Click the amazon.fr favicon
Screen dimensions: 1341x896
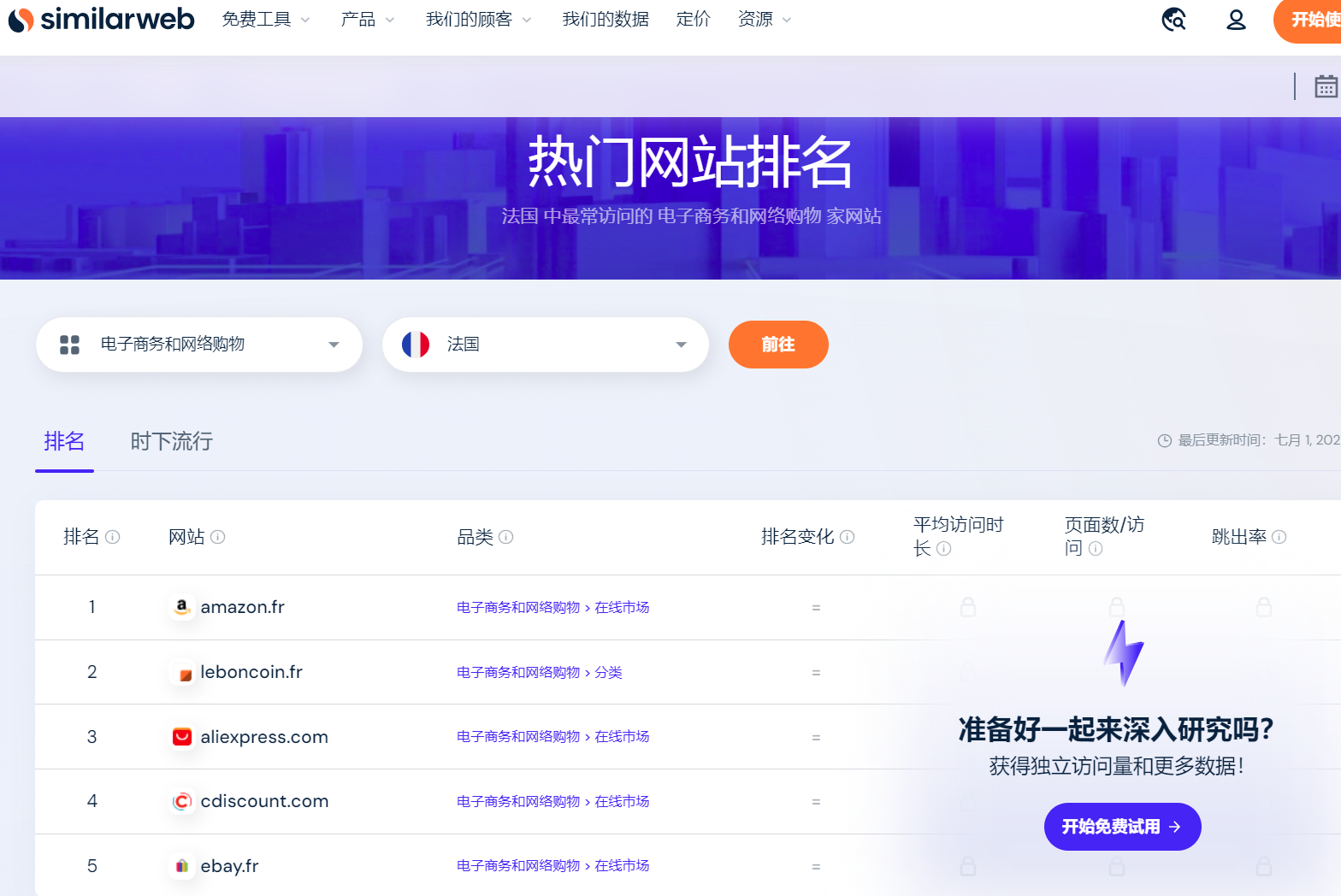[x=181, y=607]
